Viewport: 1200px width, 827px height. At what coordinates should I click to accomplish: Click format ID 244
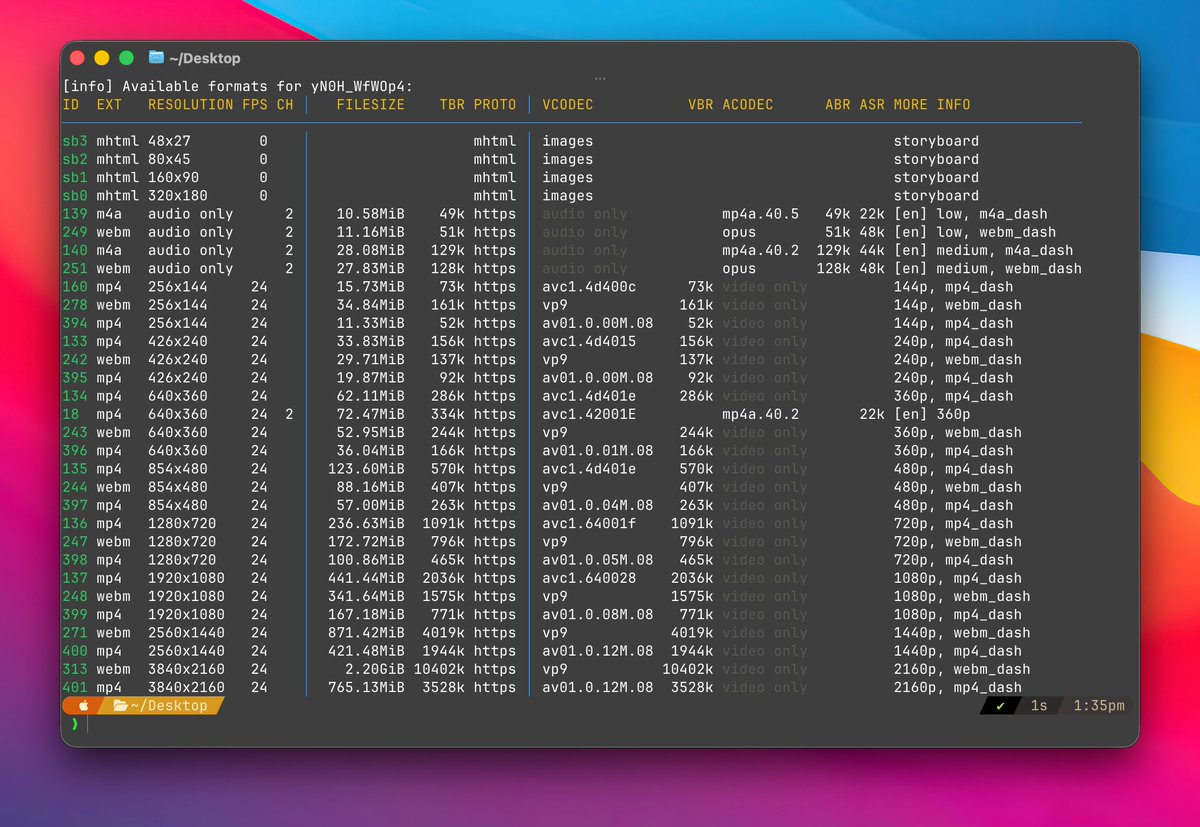click(75, 487)
